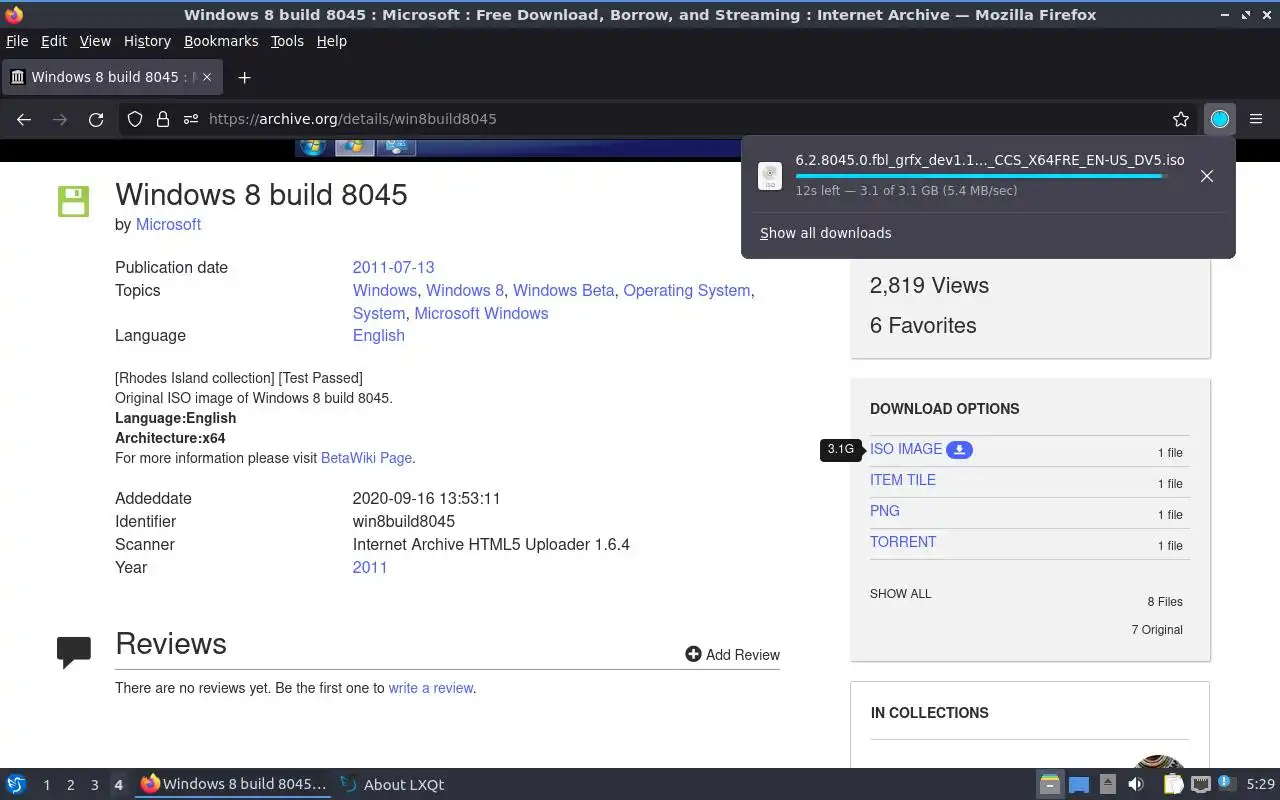Click the green floppy disk software icon
Image resolution: width=1280 pixels, height=800 pixels.
[x=74, y=201]
